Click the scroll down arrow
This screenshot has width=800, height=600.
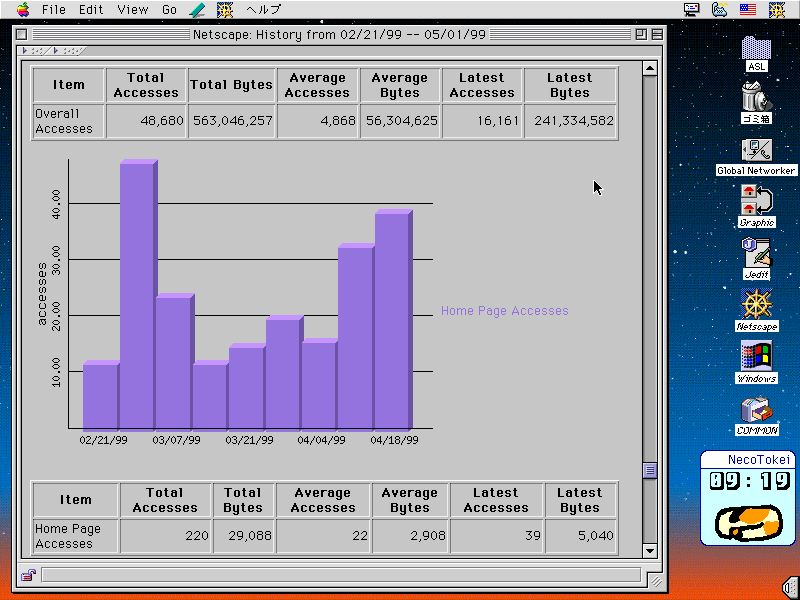[649, 551]
